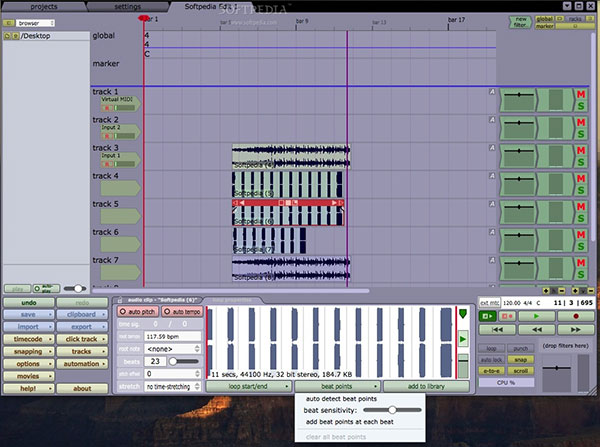Enable the loop toggle

pyautogui.click(x=491, y=349)
